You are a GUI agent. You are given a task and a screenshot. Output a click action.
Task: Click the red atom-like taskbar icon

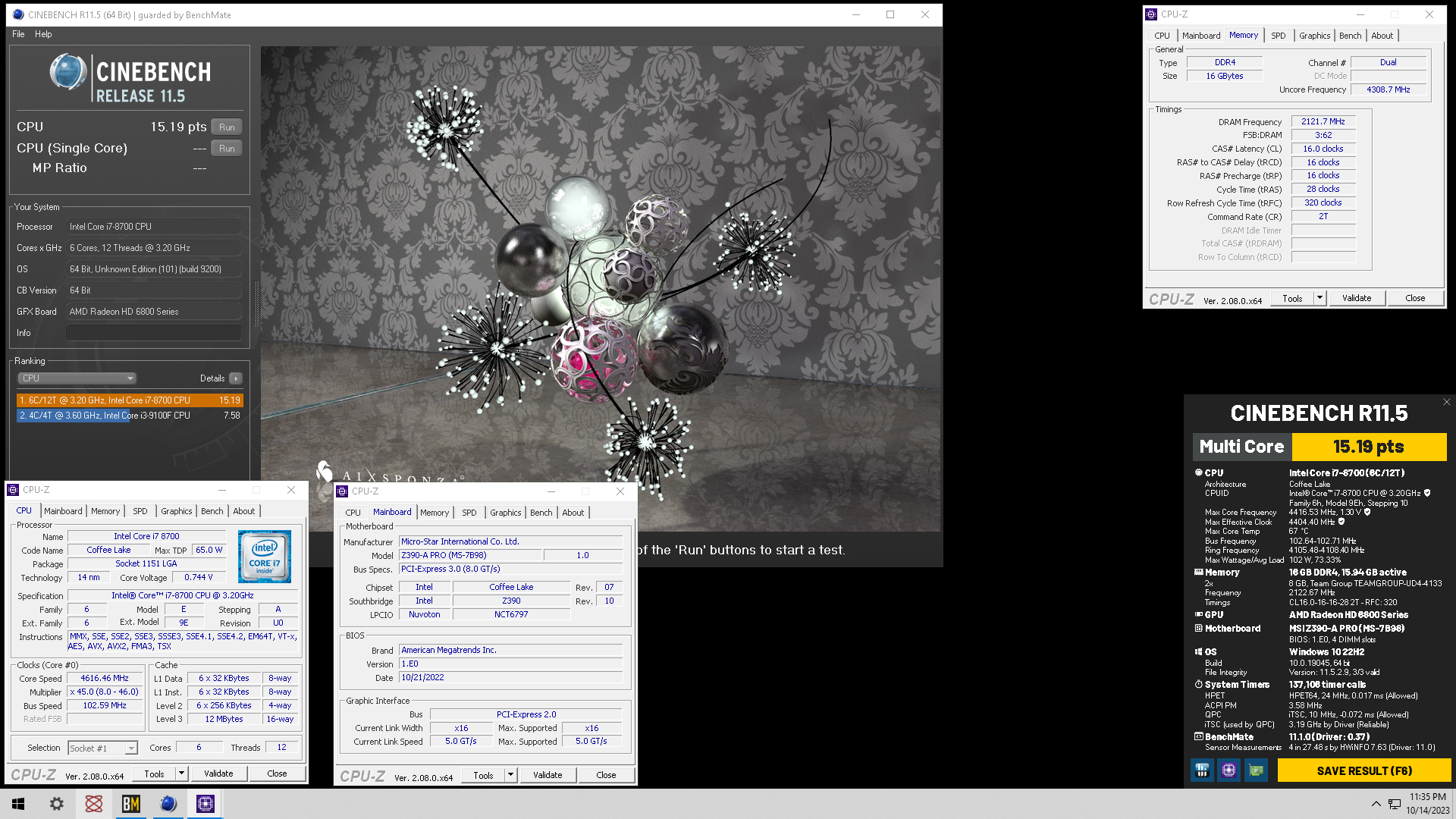pyautogui.click(x=94, y=804)
